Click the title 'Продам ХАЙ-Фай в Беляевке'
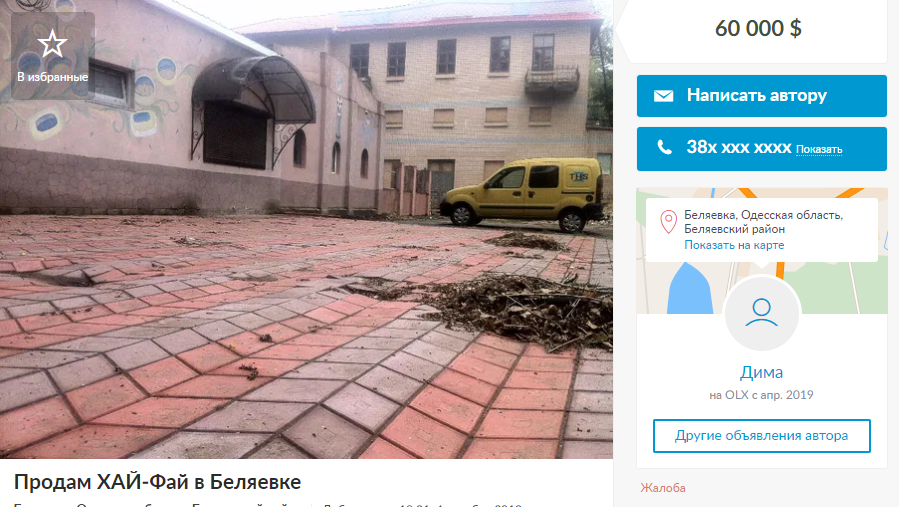899x507 pixels. (157, 482)
